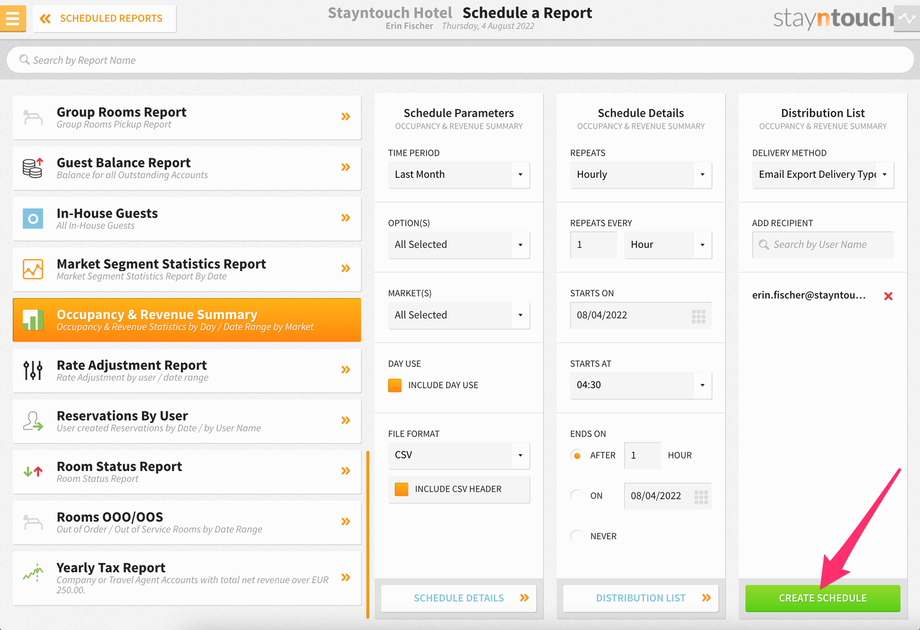Click the Repeats Every number field
Image resolution: width=920 pixels, height=630 pixels.
[593, 245]
